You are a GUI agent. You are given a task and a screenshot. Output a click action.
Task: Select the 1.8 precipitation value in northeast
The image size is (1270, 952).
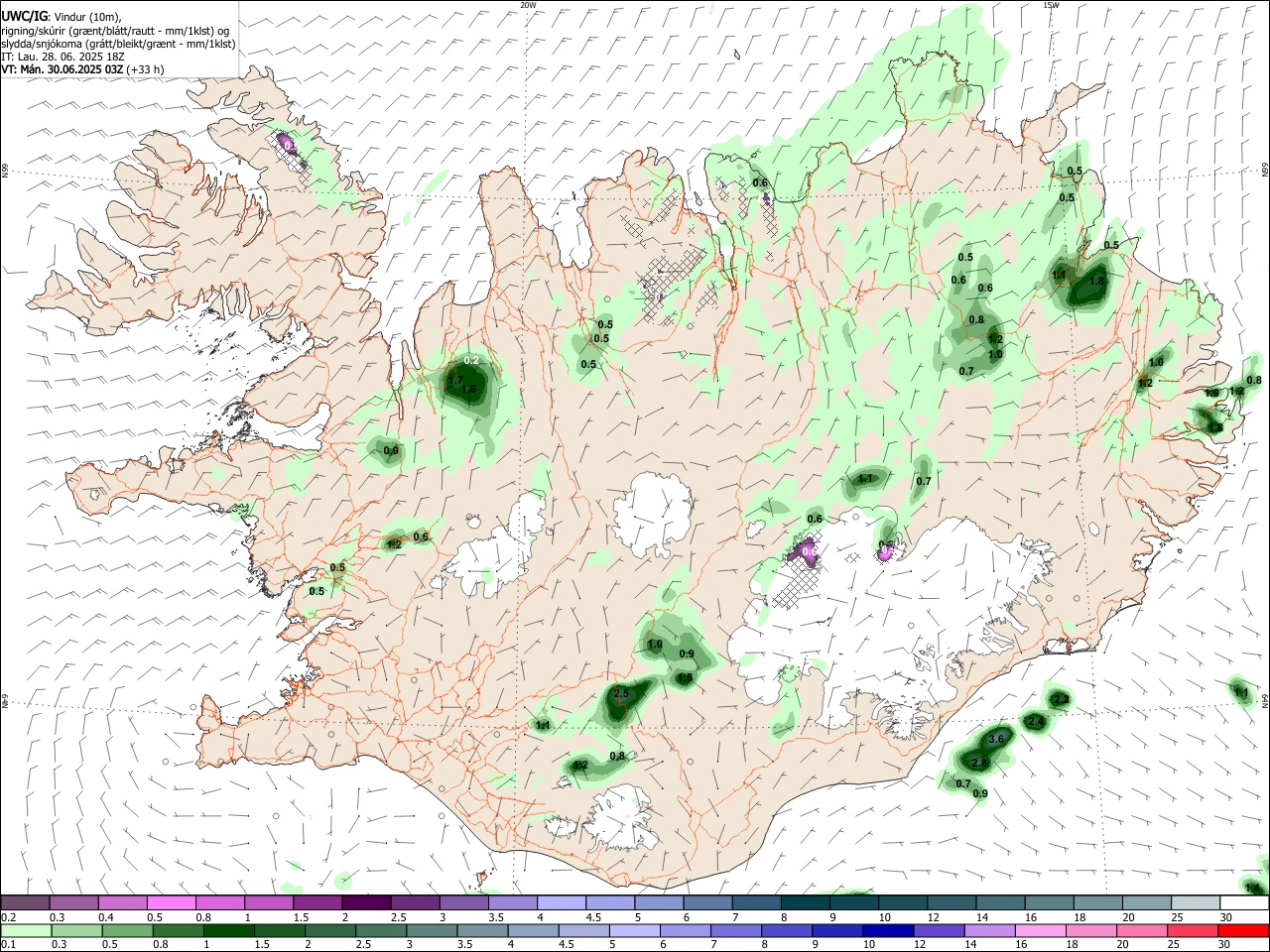click(x=1096, y=281)
